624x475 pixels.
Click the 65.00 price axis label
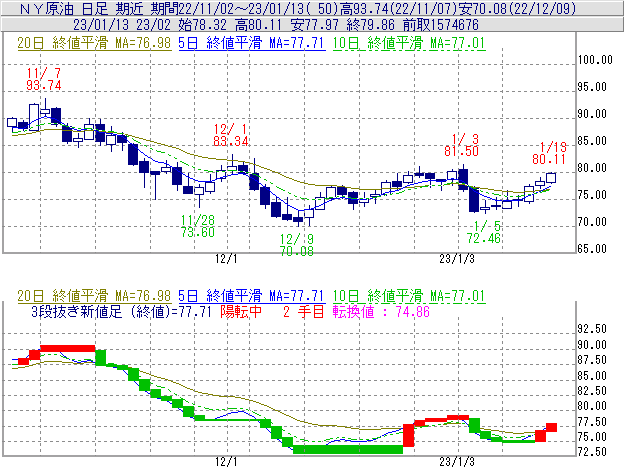point(592,249)
